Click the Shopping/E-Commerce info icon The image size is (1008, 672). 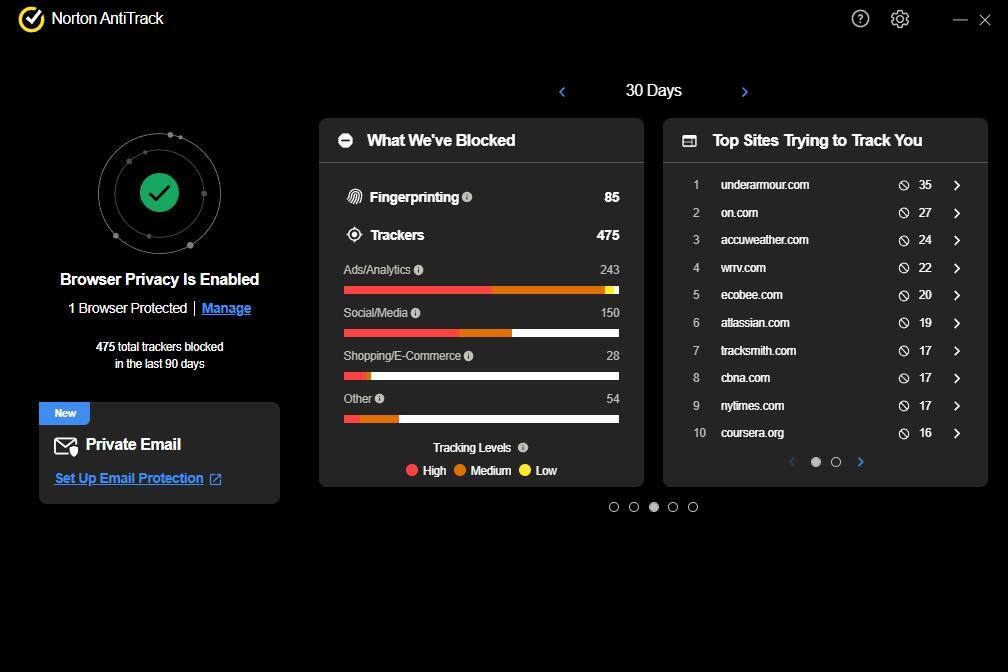pyautogui.click(x=468, y=356)
